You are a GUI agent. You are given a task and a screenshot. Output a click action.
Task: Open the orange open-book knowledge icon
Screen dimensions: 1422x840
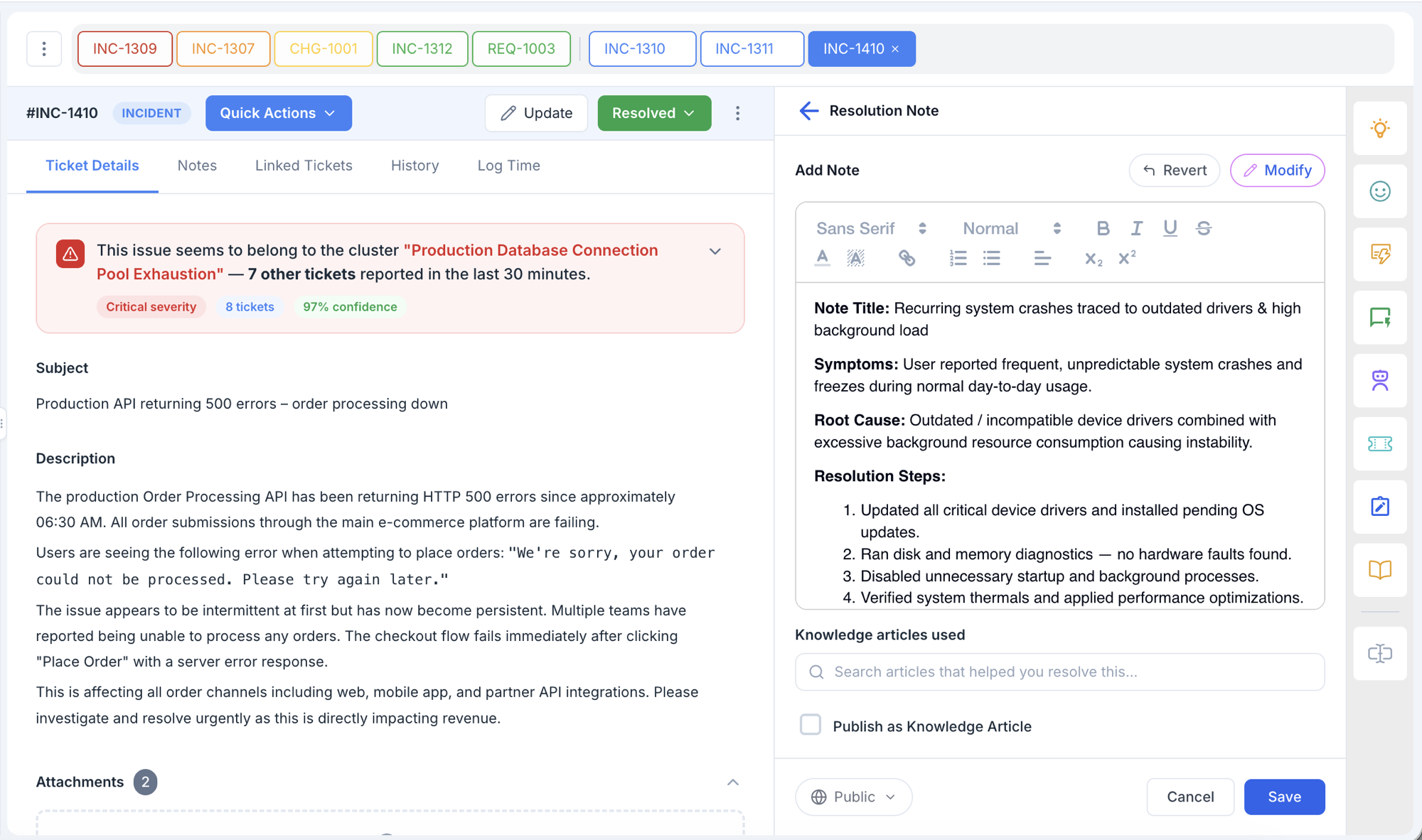click(x=1380, y=570)
